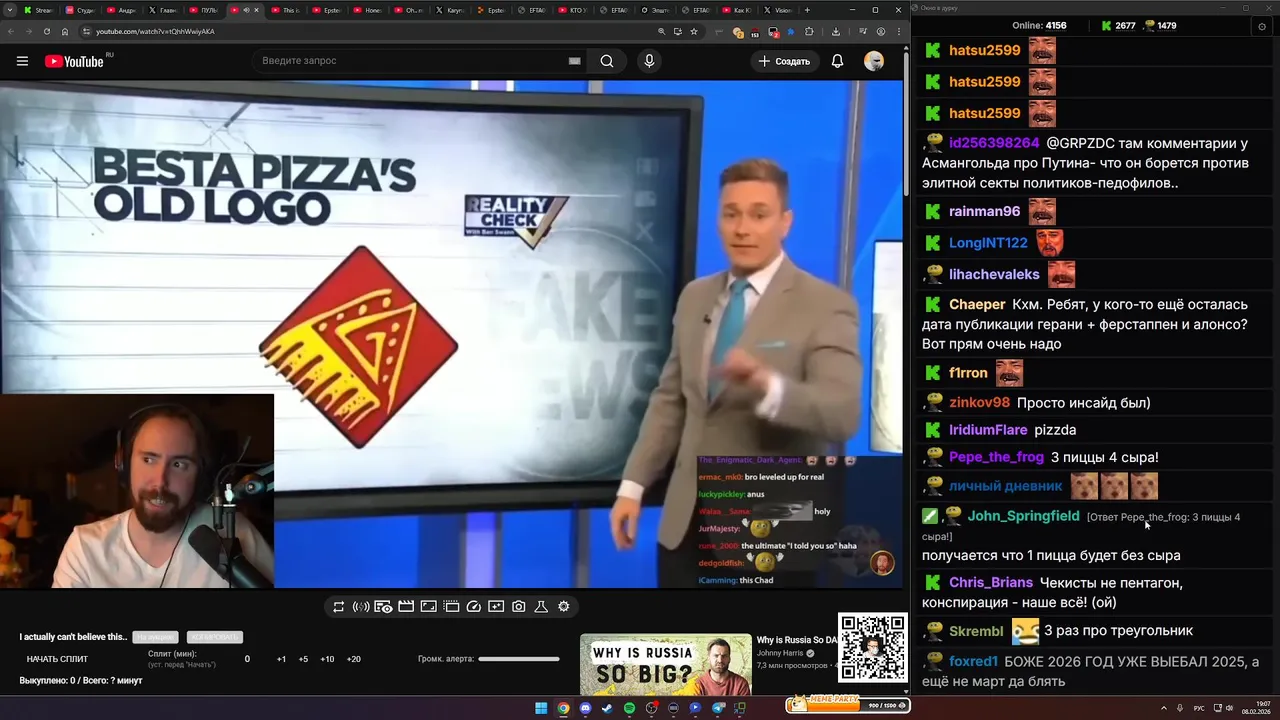Viewport: 1280px width, 720px height.
Task: Open Steam from taskbar
Action: 607,708
